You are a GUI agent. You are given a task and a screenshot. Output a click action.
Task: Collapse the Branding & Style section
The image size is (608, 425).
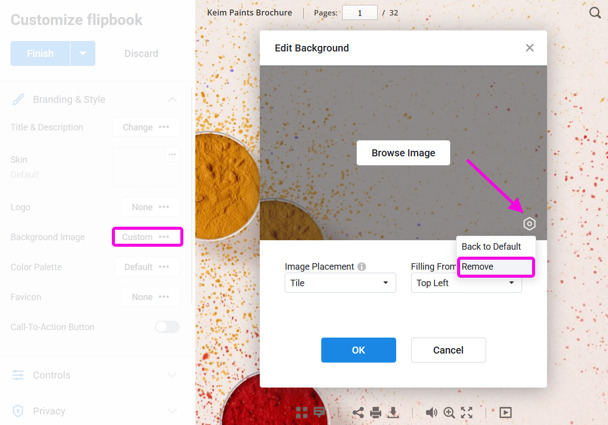(x=172, y=100)
